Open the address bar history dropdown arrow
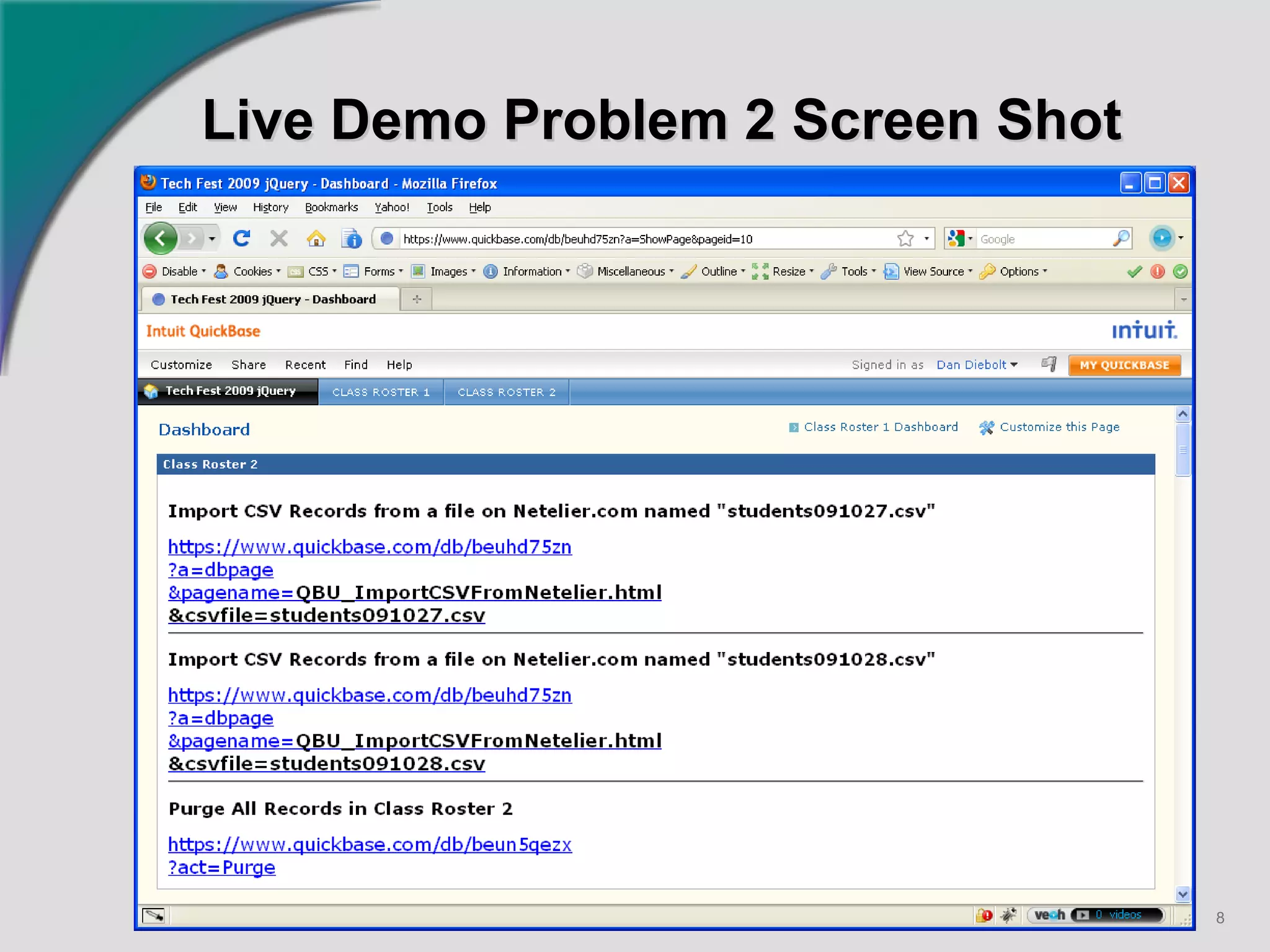 tap(926, 239)
